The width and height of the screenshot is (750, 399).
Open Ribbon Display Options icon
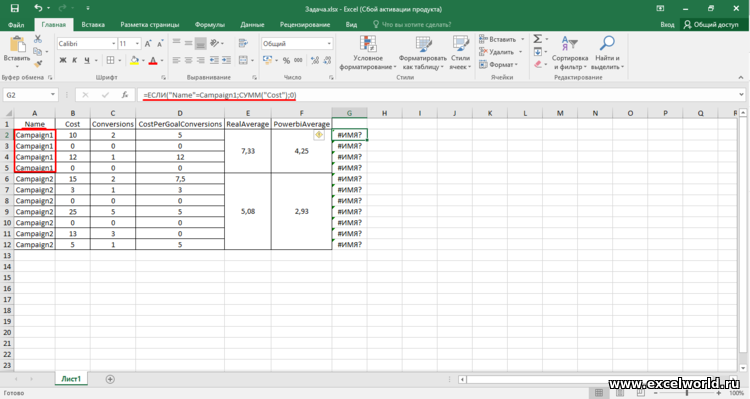661,8
